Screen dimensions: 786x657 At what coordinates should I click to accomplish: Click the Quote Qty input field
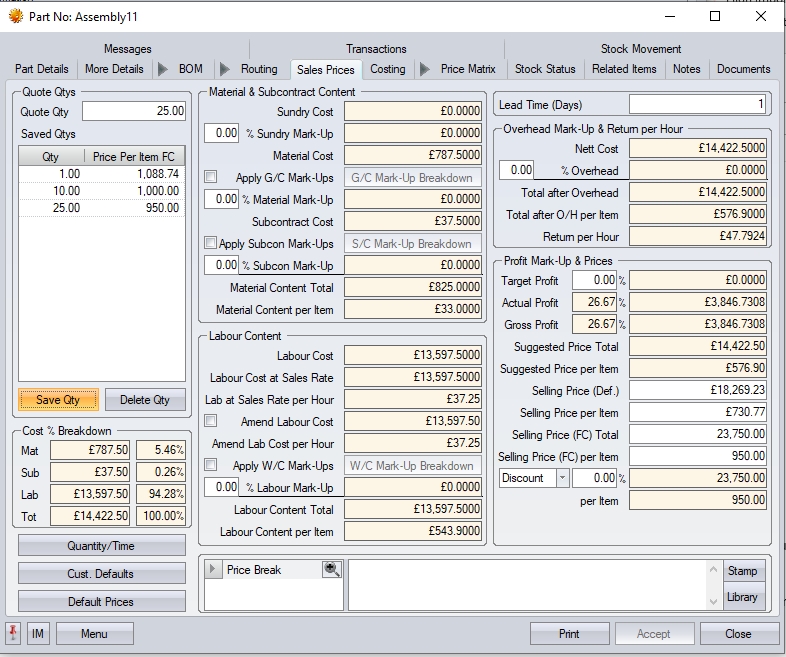pyautogui.click(x=133, y=112)
